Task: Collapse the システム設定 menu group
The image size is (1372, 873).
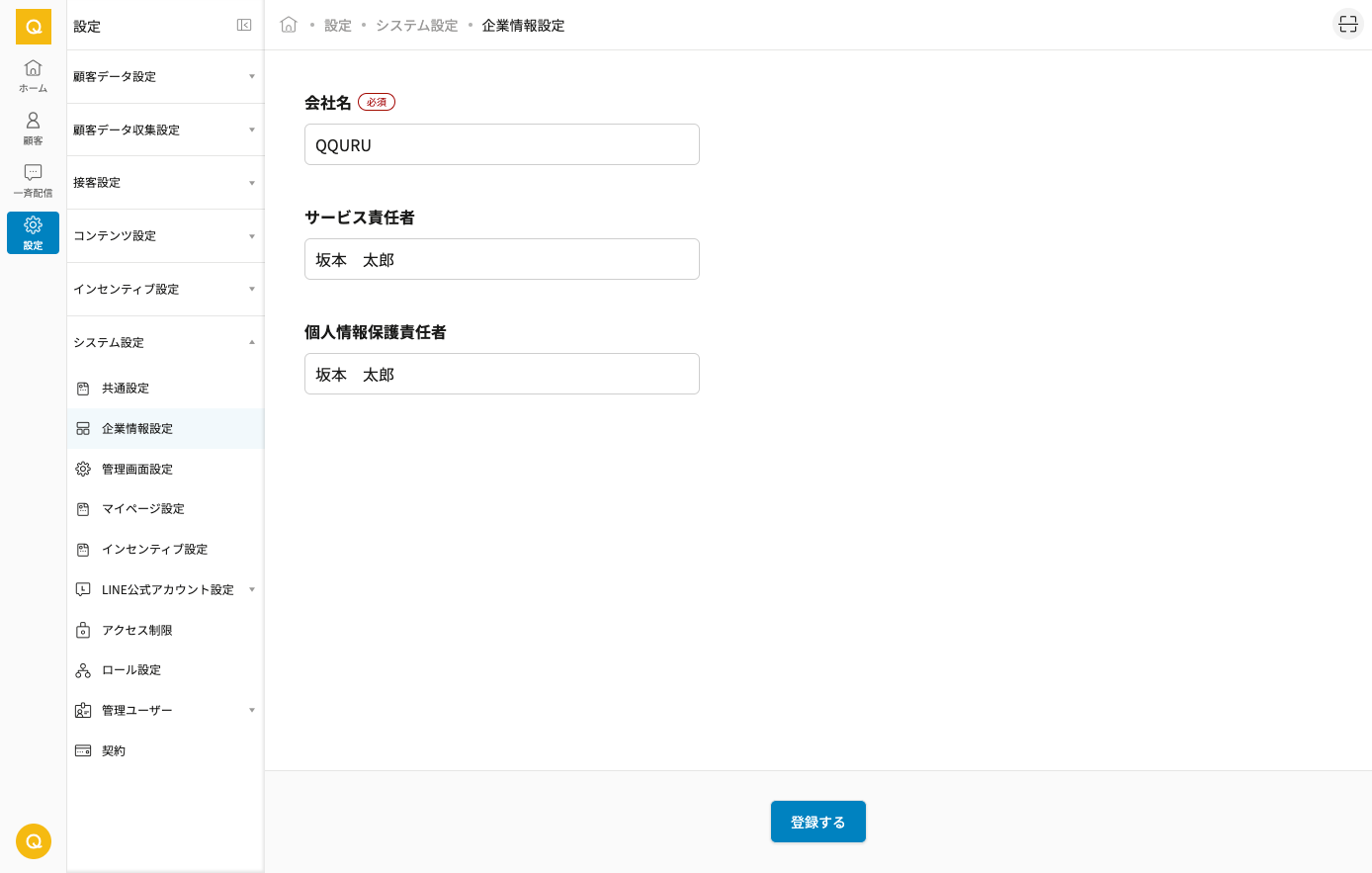Action: (164, 343)
